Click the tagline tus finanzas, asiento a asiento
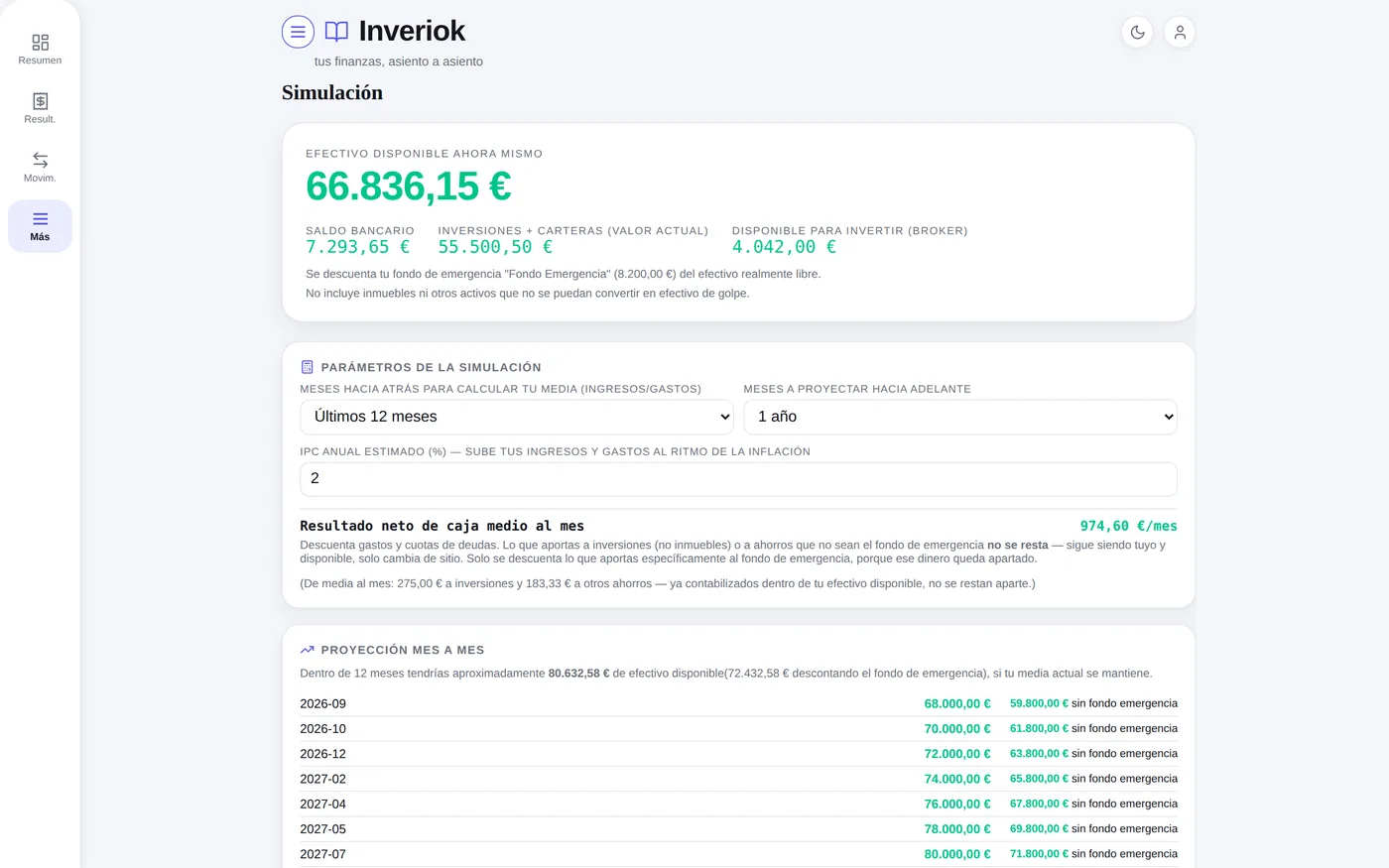 click(399, 62)
